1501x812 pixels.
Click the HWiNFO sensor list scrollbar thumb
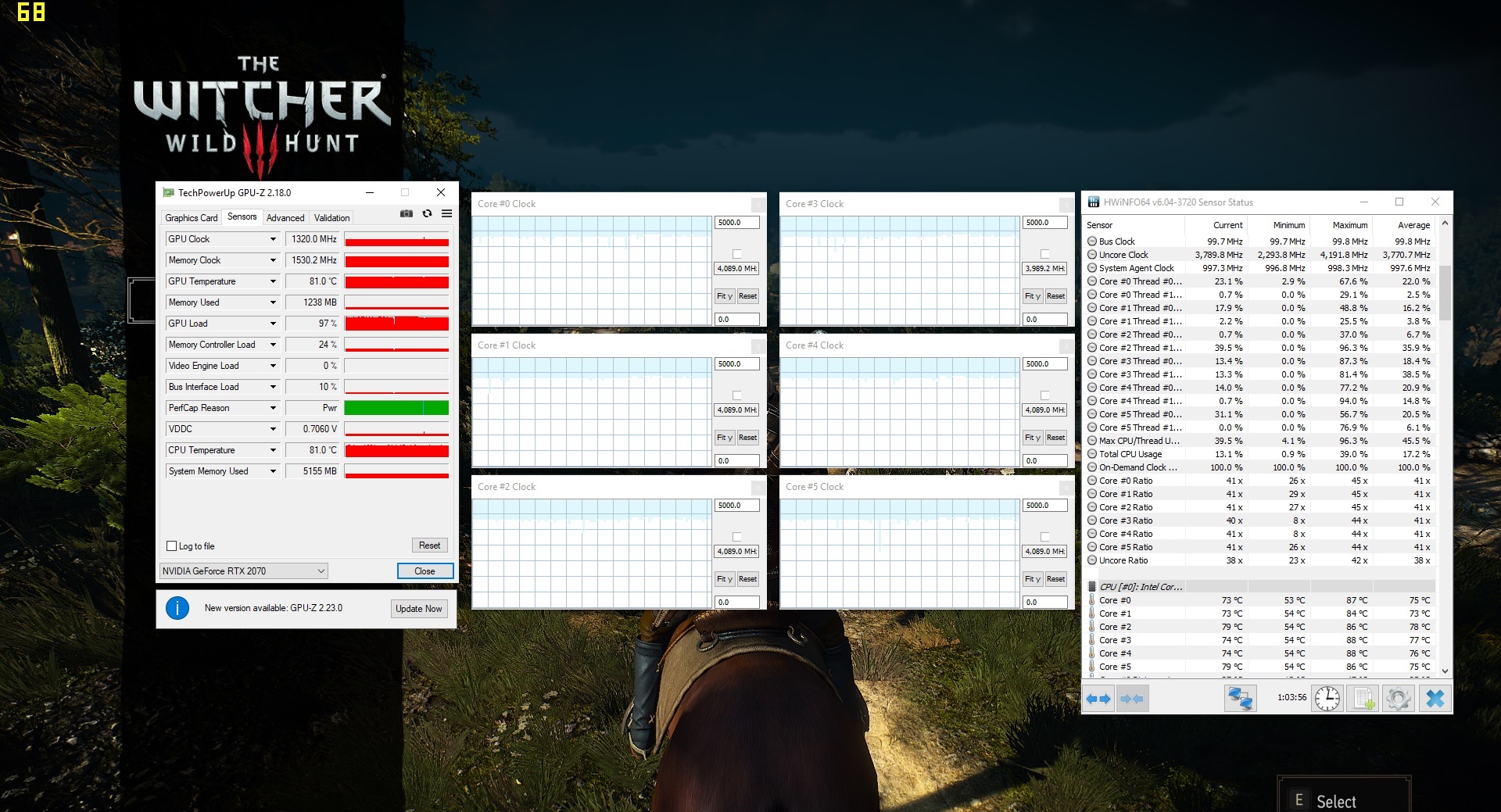click(1445, 293)
